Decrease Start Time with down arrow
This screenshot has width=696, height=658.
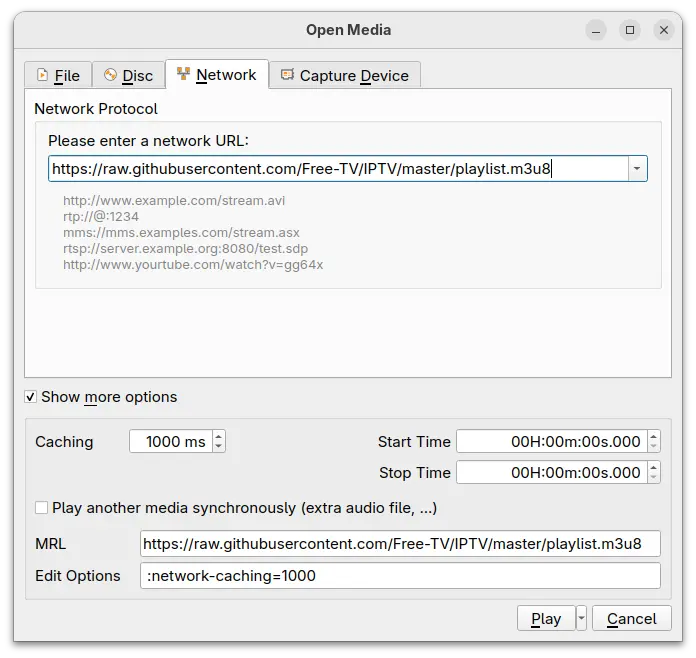[653, 447]
